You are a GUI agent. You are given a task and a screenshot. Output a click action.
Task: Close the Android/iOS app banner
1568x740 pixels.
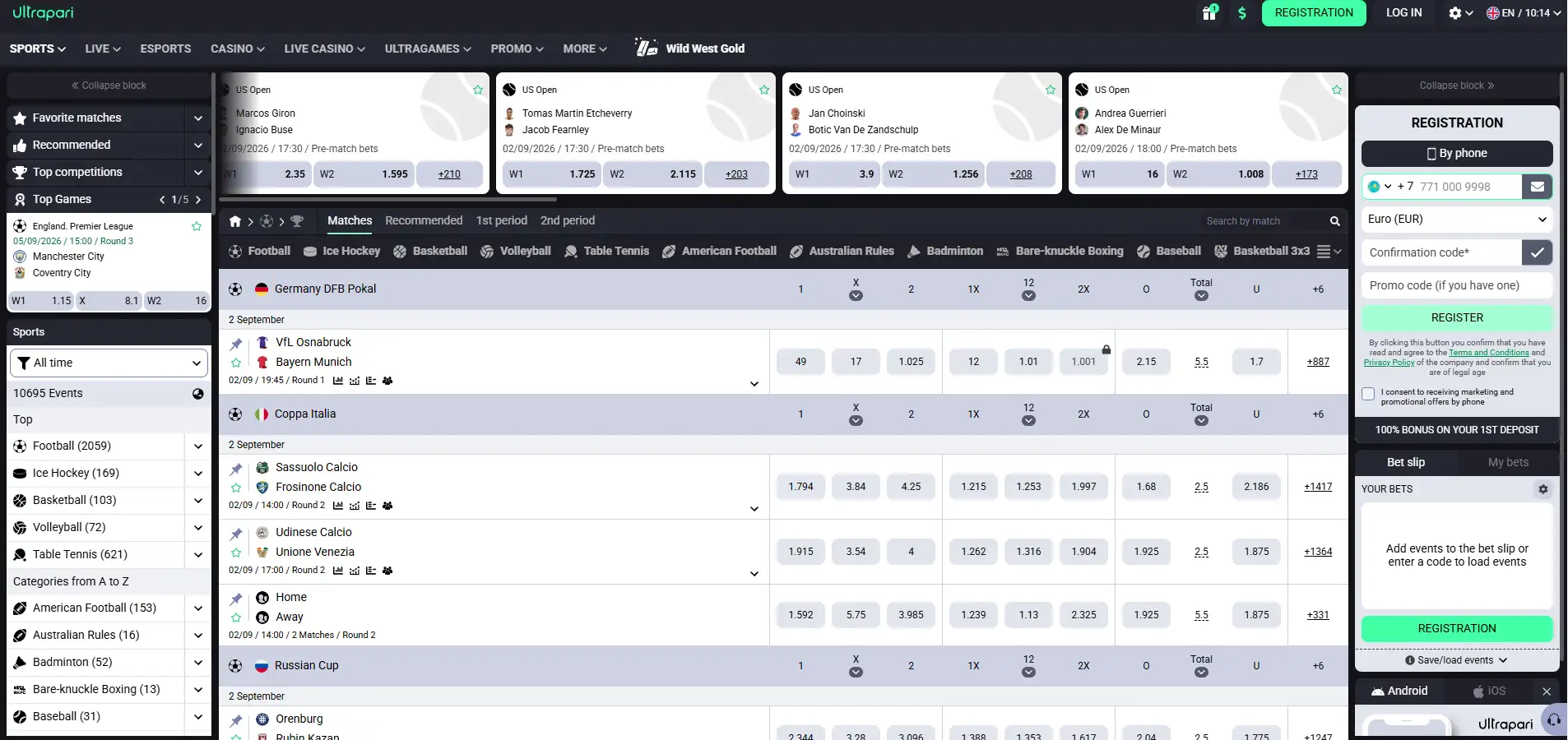pos(1547,691)
